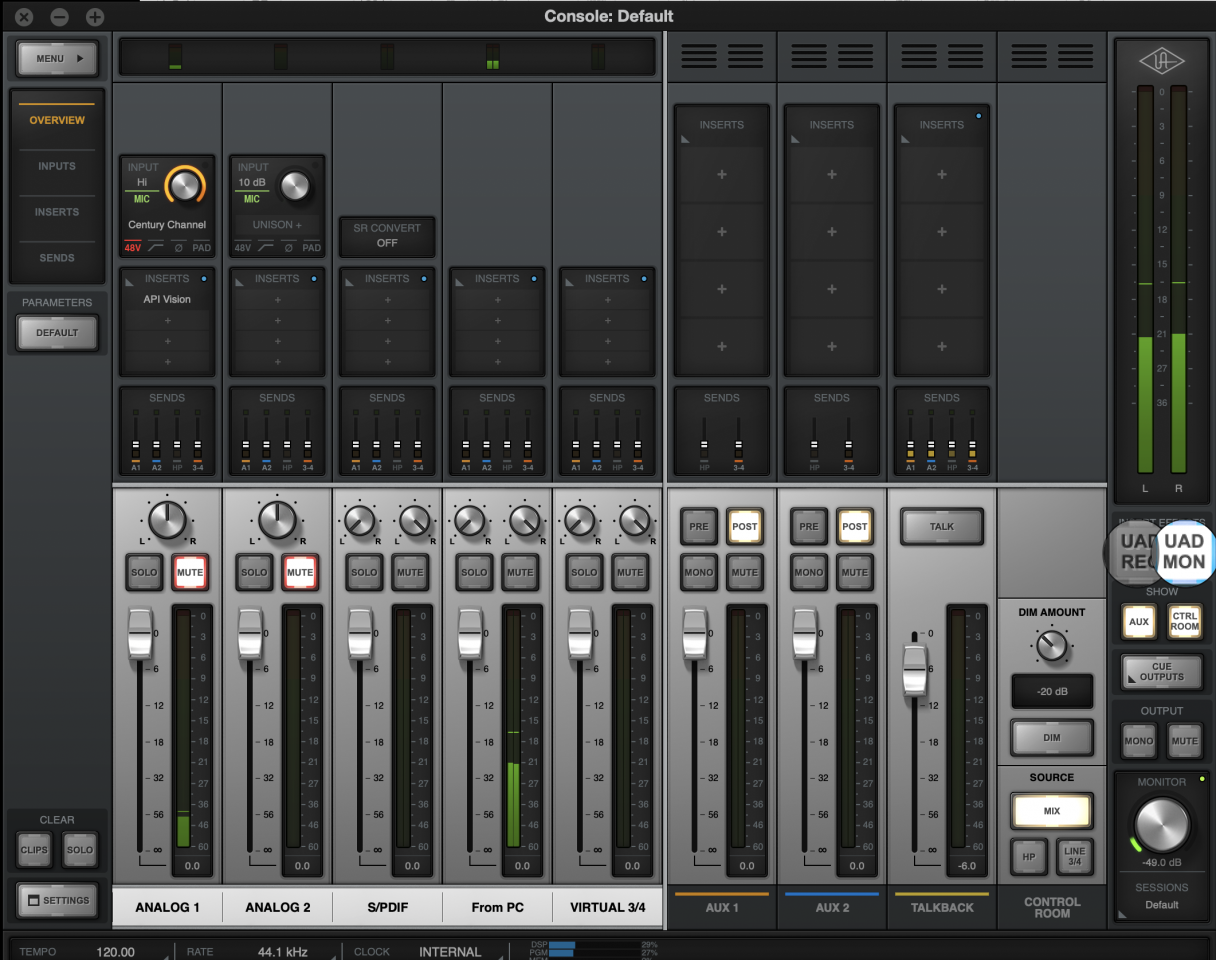Click the Universal Audio logo
This screenshot has width=1216, height=960.
pyautogui.click(x=1161, y=62)
